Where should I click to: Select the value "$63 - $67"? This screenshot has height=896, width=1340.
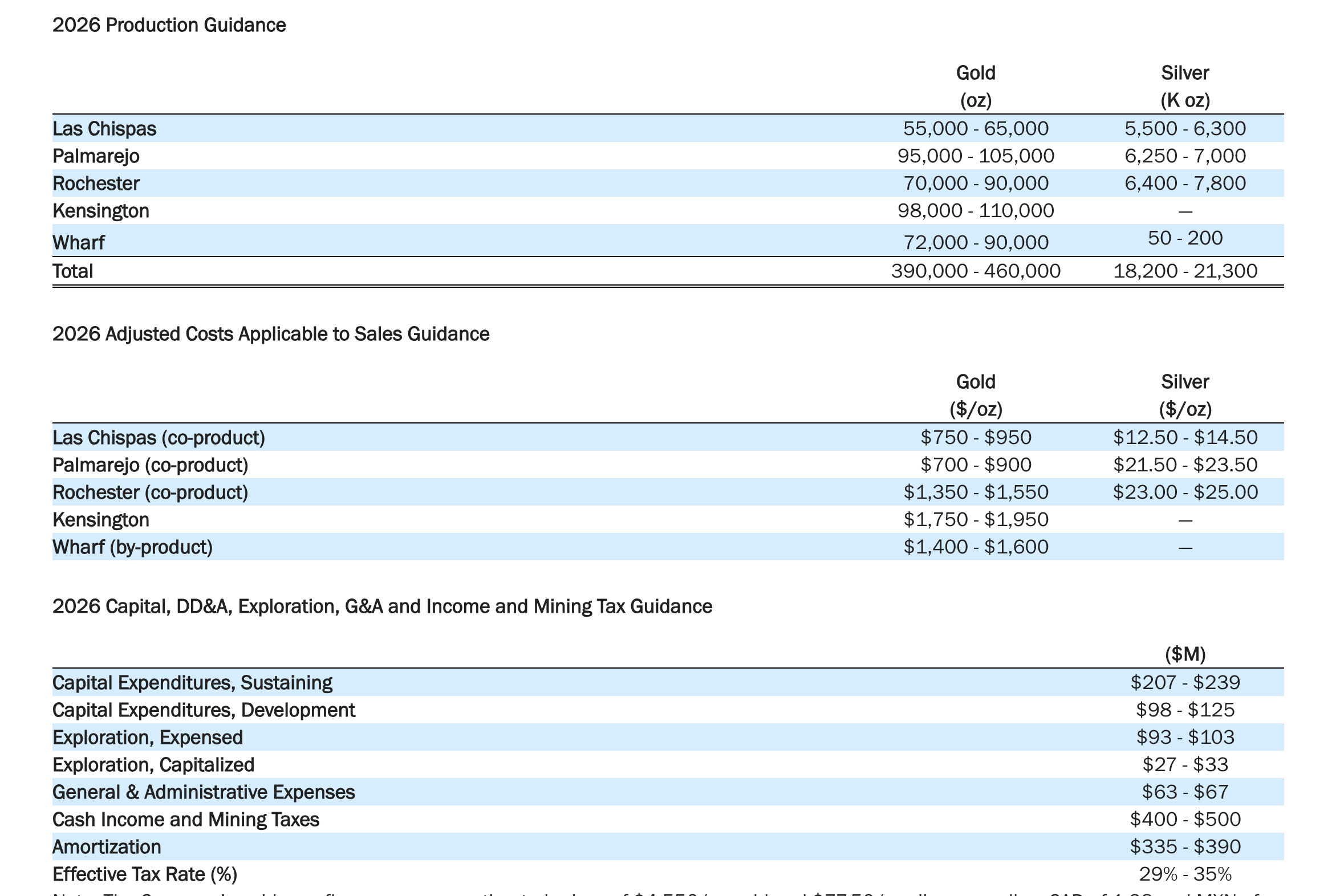(x=1185, y=793)
